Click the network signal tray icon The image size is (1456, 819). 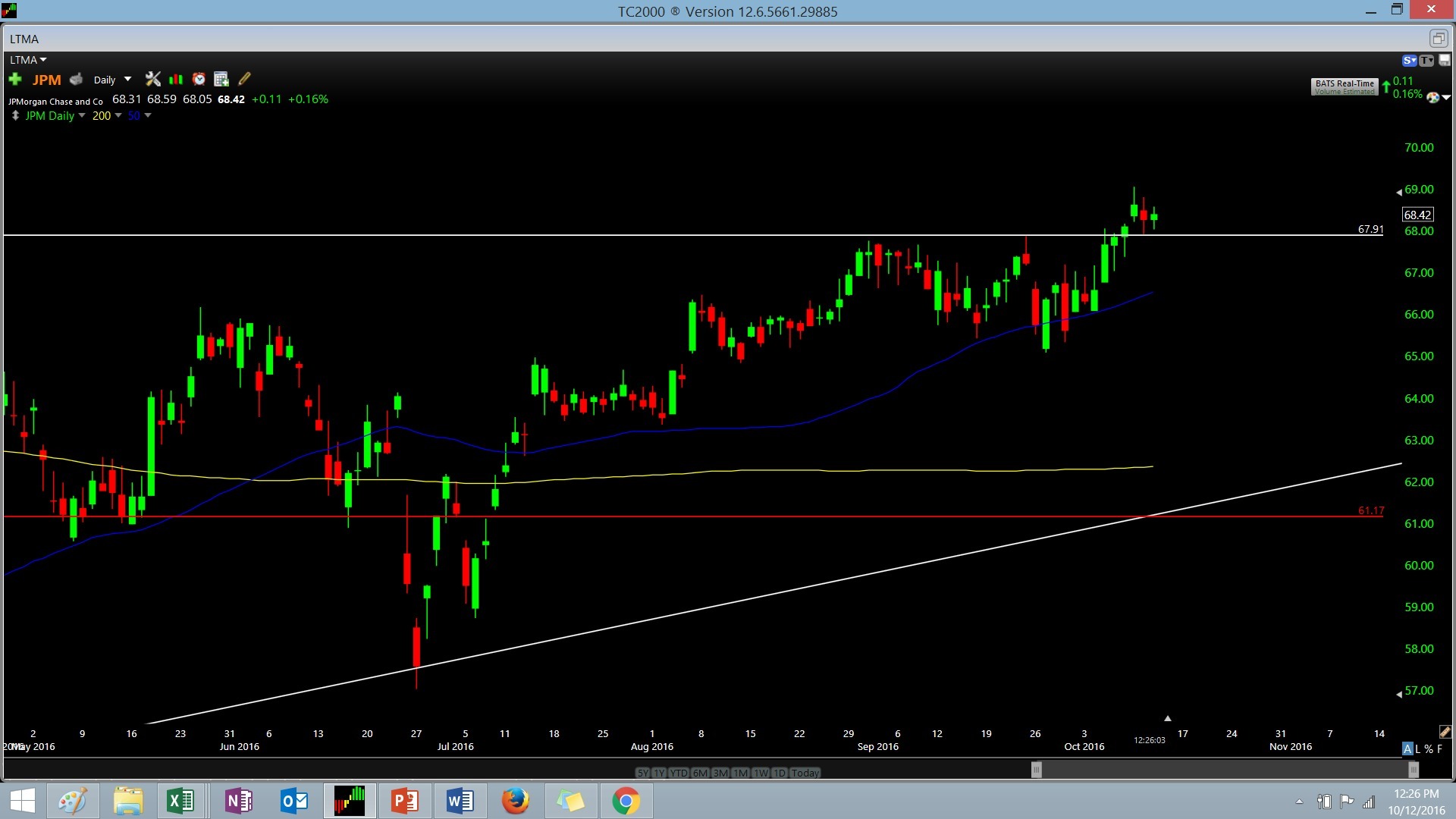1369,802
